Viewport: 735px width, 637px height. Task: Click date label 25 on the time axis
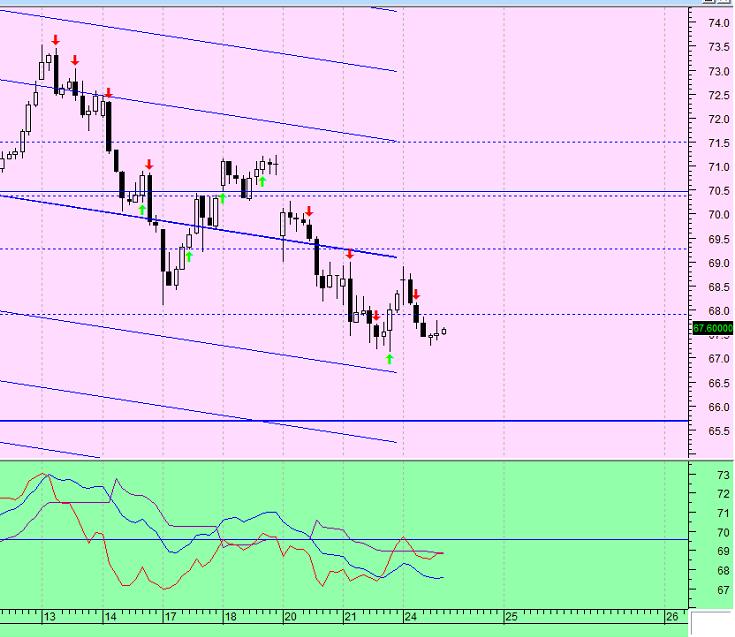[x=509, y=617]
